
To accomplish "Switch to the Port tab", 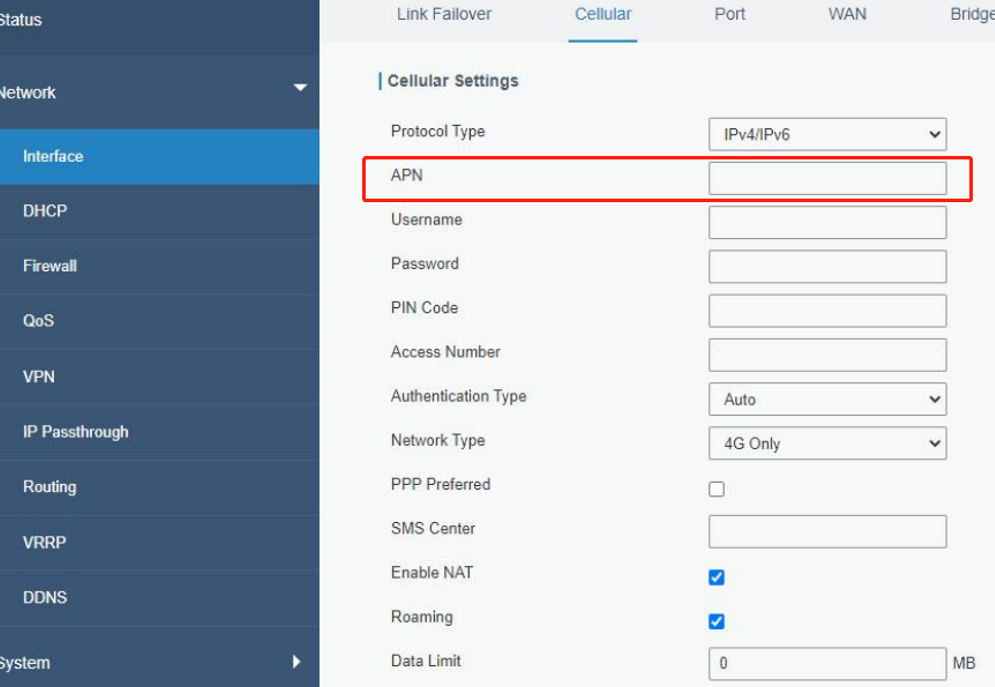I will click(x=730, y=14).
